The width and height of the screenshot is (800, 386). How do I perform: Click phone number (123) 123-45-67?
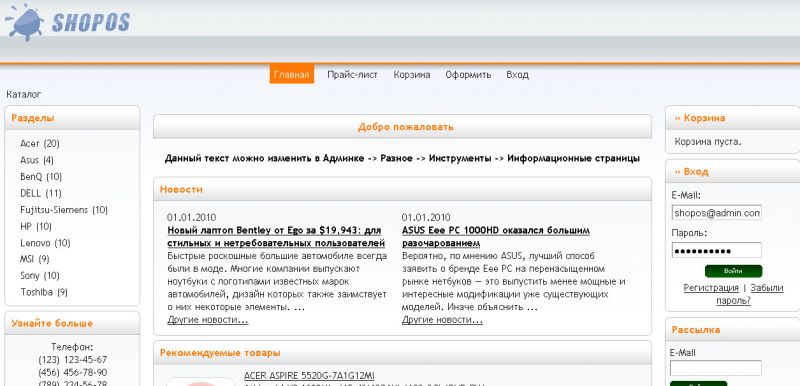point(72,360)
